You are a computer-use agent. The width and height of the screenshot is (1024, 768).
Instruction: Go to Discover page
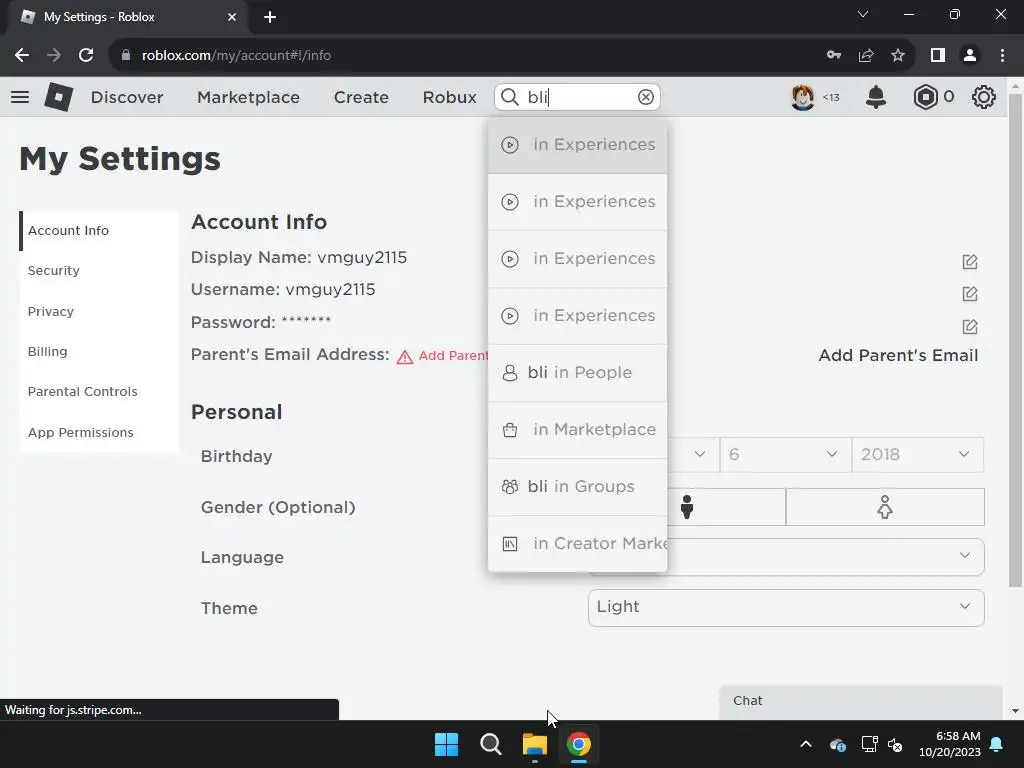tap(127, 97)
